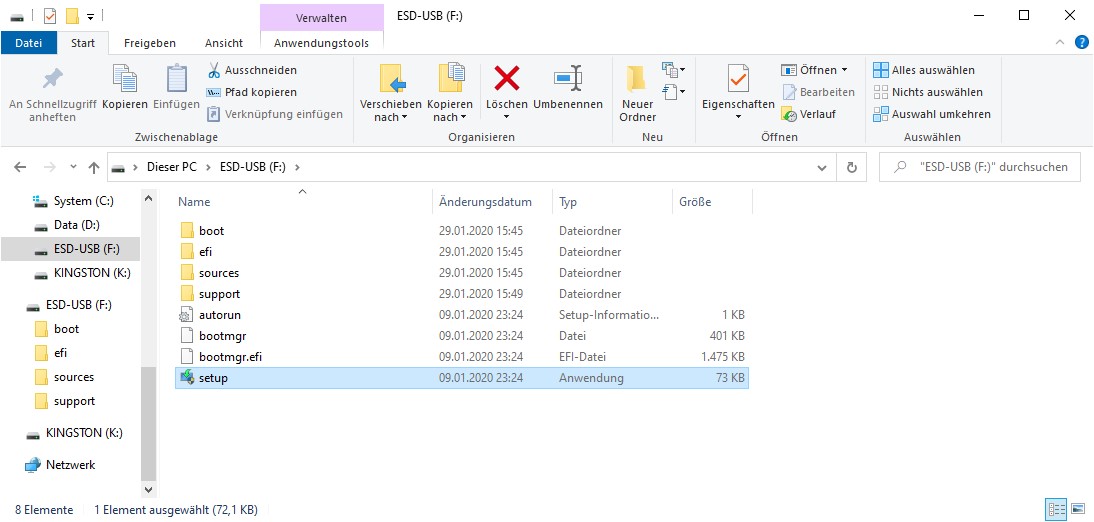Image resolution: width=1094 pixels, height=522 pixels.
Task: Sort by Änderungsdatum column
Action: (x=486, y=202)
